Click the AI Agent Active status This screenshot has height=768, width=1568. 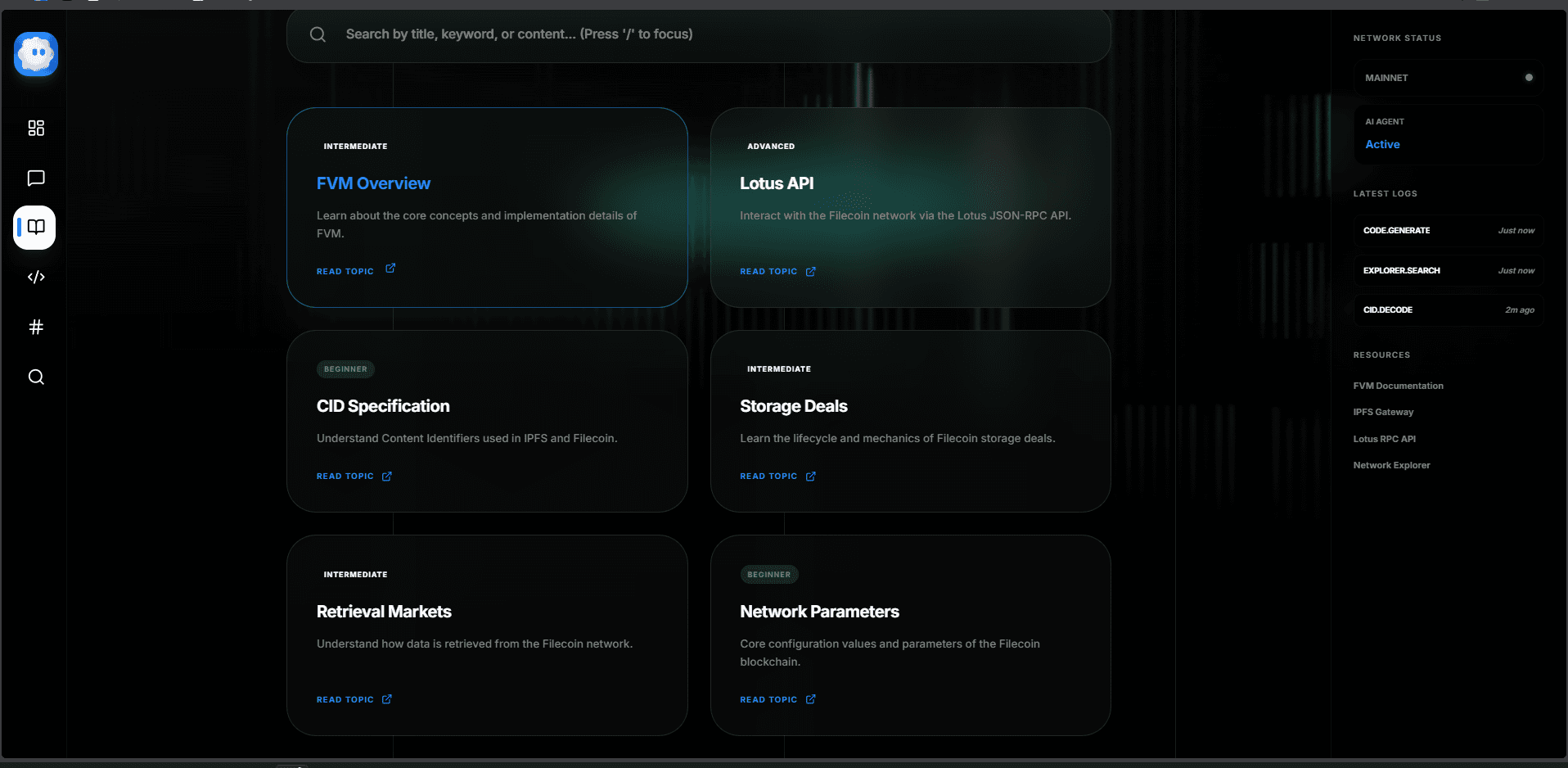[x=1448, y=133]
